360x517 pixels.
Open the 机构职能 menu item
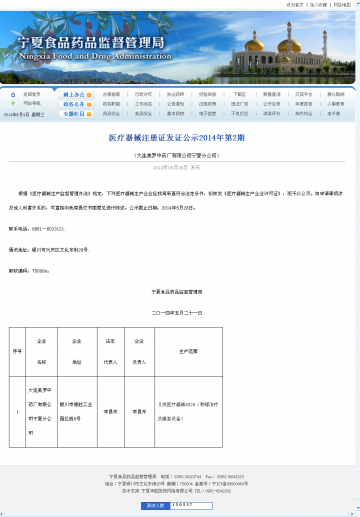[111, 104]
